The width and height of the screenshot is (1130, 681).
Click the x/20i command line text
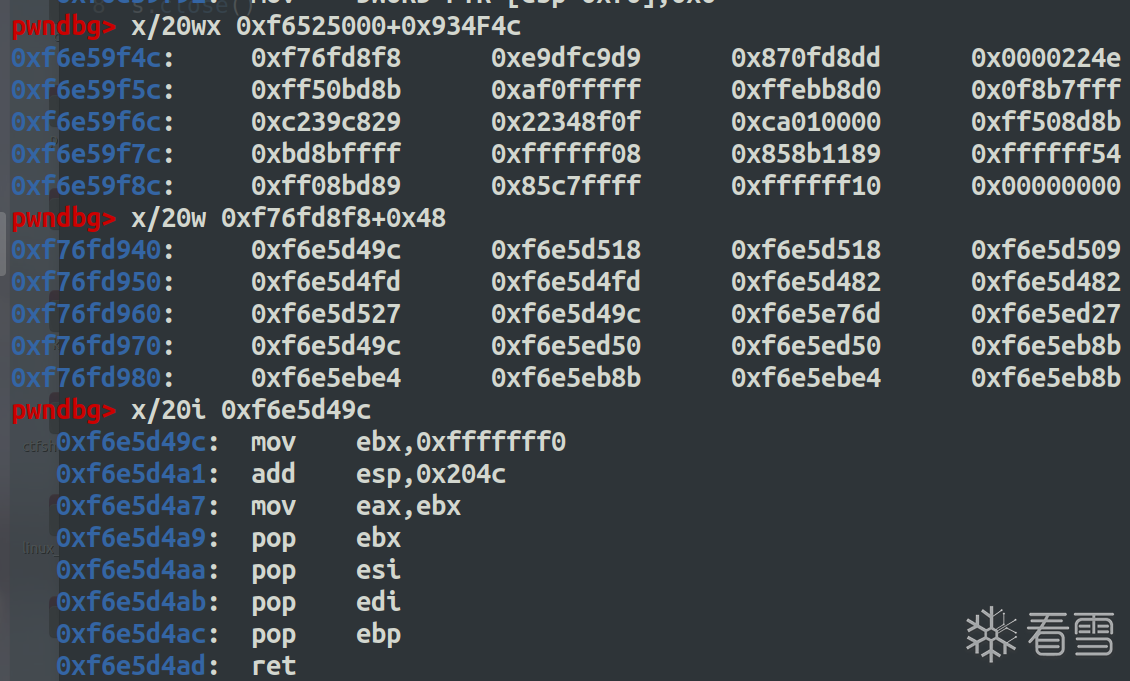click(x=251, y=410)
